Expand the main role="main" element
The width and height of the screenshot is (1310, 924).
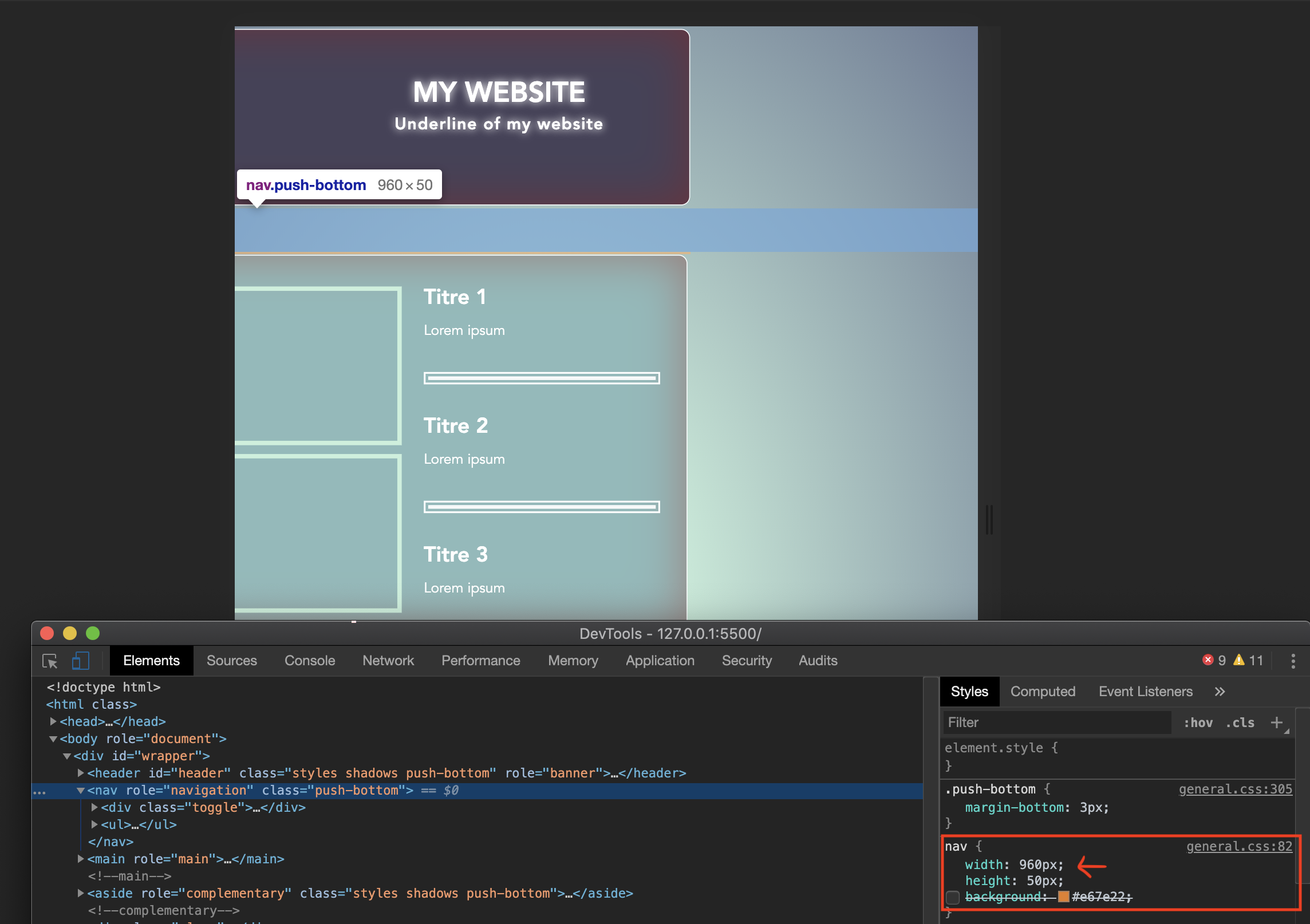click(81, 859)
